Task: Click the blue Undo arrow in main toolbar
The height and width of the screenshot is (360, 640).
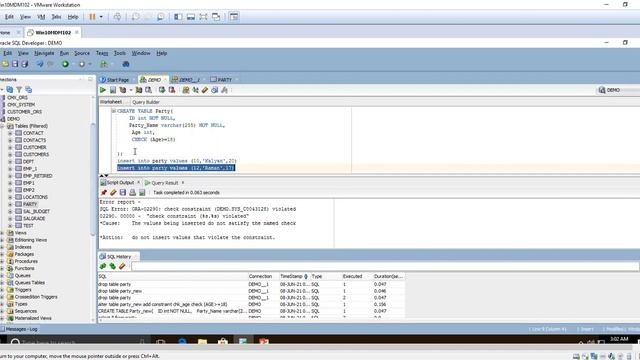Action: [40, 64]
